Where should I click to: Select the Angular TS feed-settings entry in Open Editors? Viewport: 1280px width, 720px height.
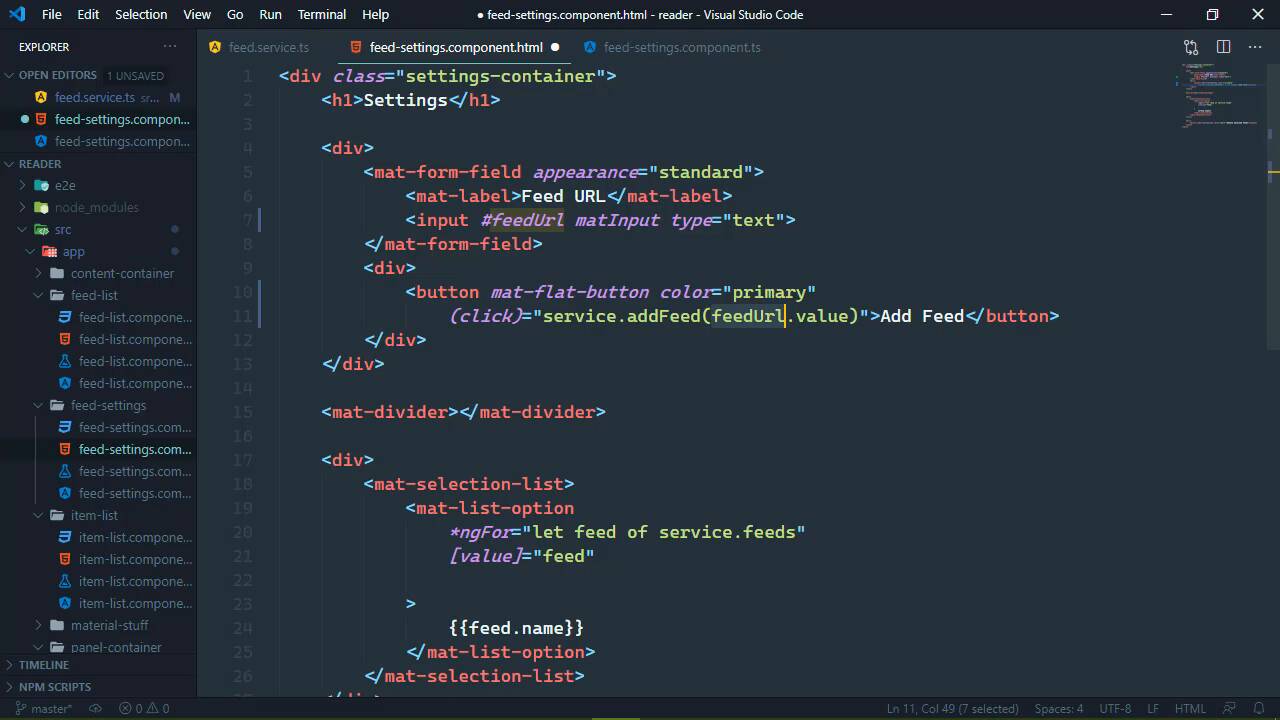click(98, 141)
